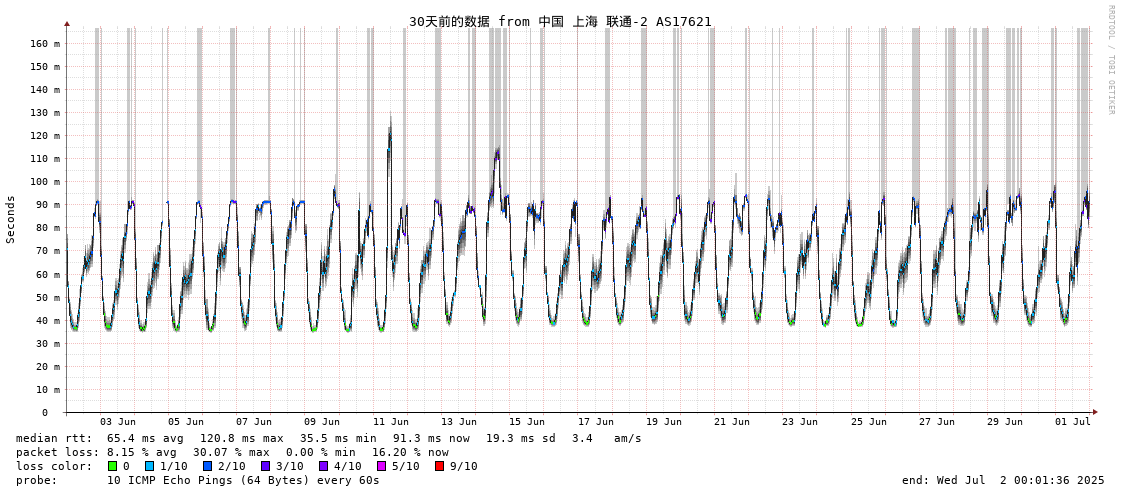Click the 150 m y-axis value
Image resolution: width=1121 pixels, height=494 pixels.
45,66
